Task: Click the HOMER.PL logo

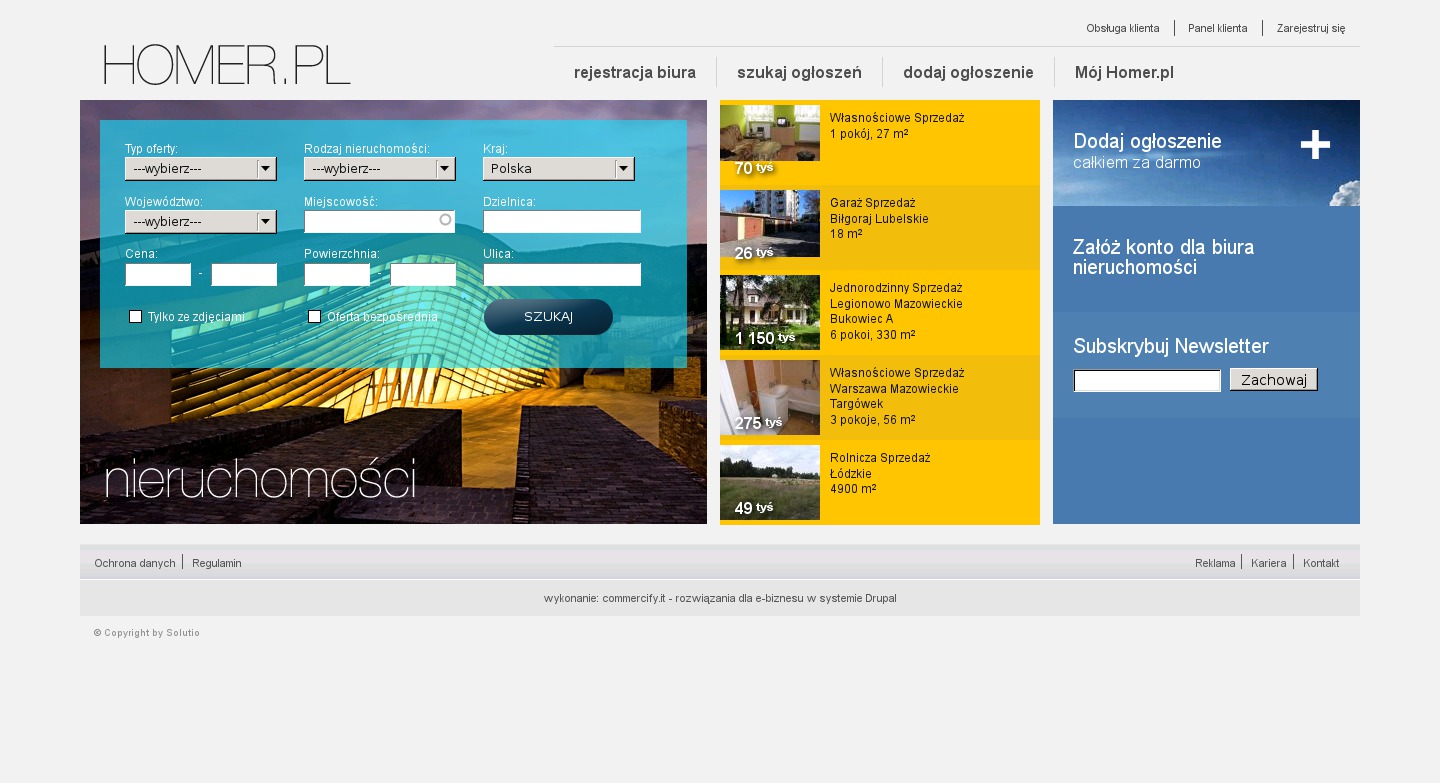Action: (227, 65)
